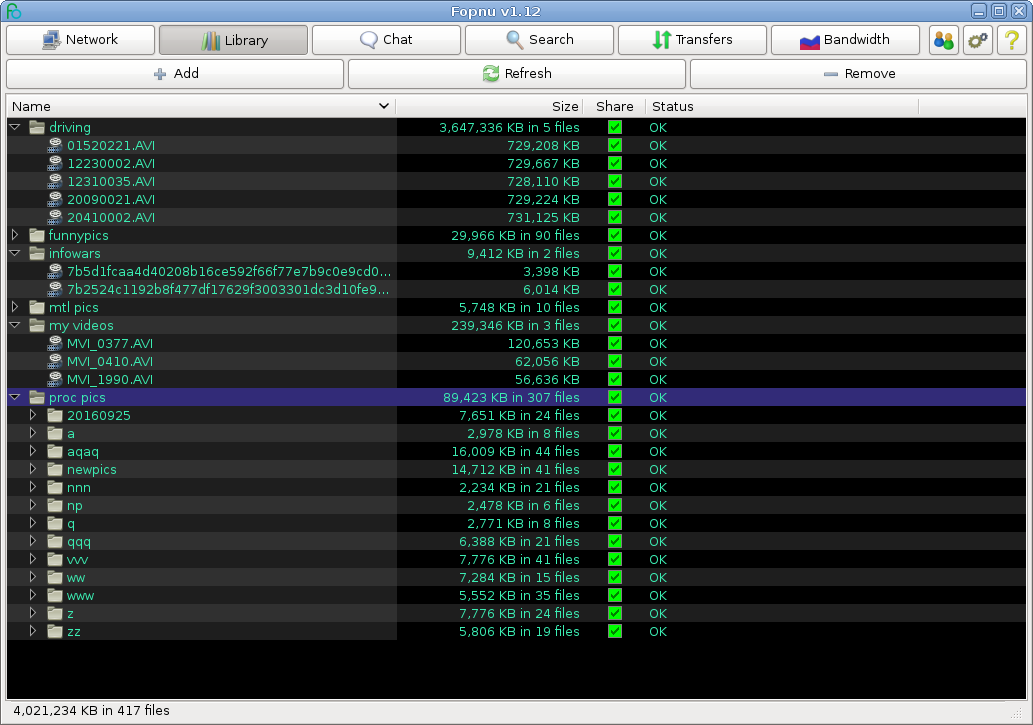Click the yellow question mark help icon
The image size is (1033, 725).
click(x=1011, y=40)
